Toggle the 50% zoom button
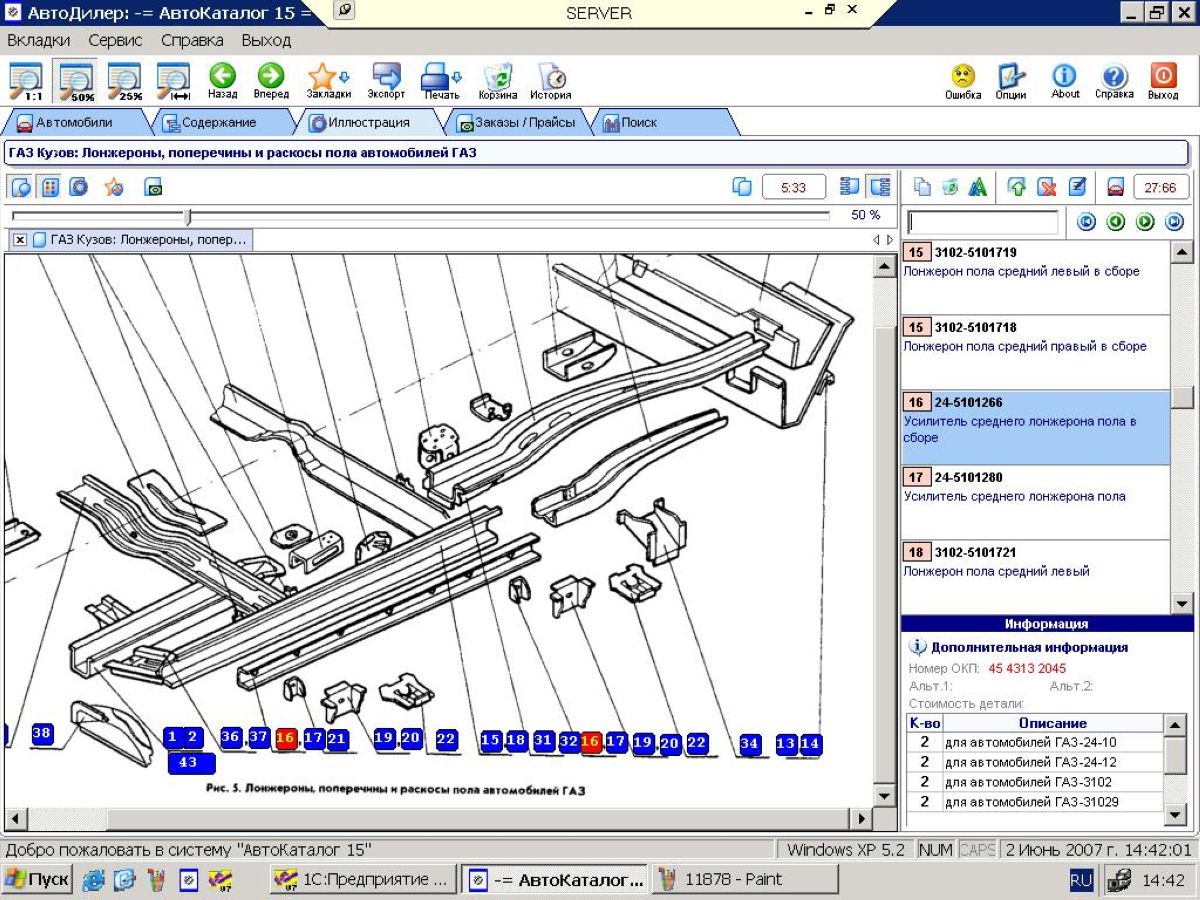This screenshot has height=900, width=1200. [x=76, y=81]
